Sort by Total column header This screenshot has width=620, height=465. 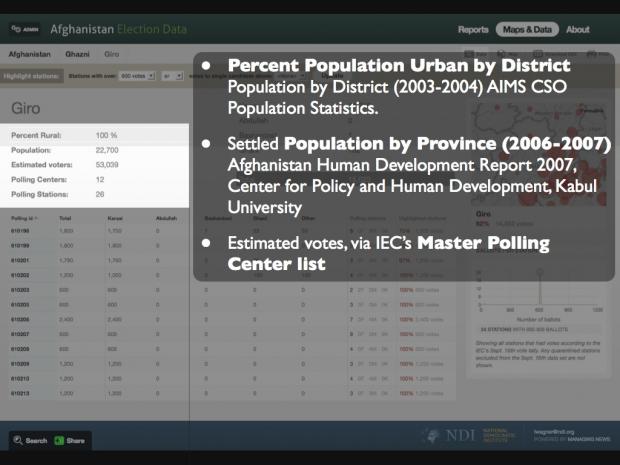(65, 218)
